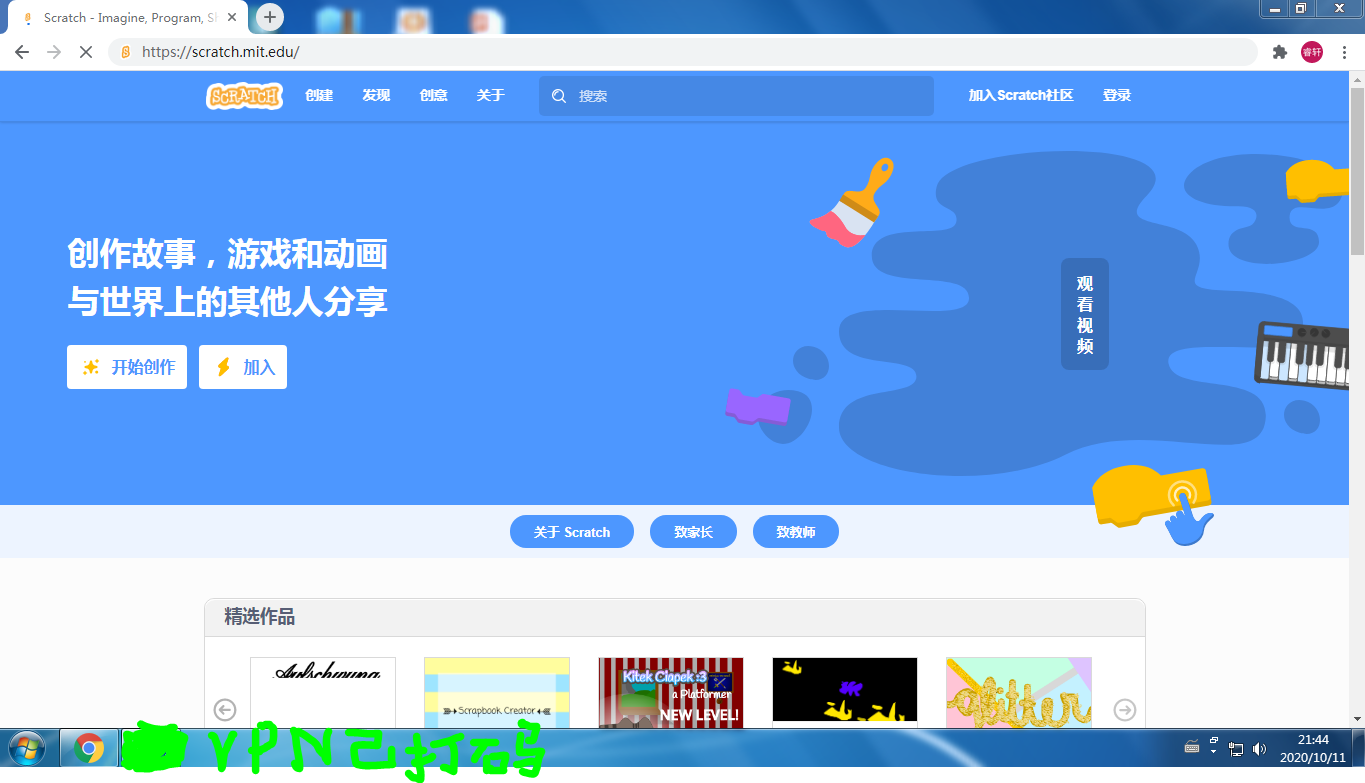1365x783 pixels.
Task: Click the 致教师 button
Action: click(796, 532)
